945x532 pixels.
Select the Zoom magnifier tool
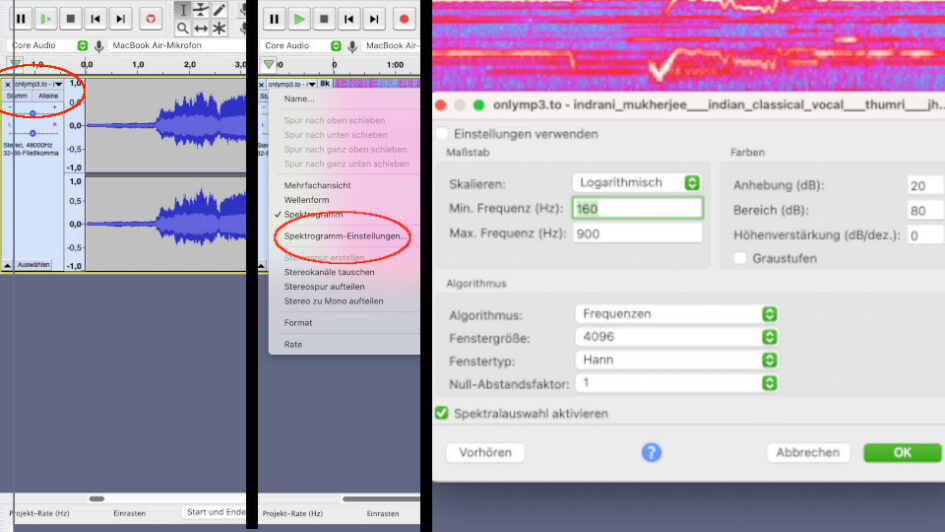[x=183, y=29]
